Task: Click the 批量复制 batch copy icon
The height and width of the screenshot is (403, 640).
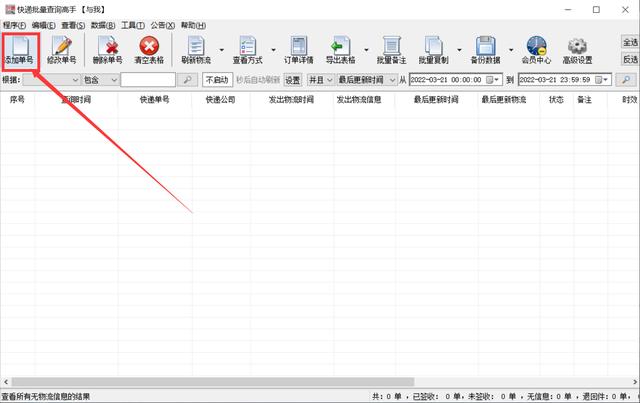Action: coord(434,50)
